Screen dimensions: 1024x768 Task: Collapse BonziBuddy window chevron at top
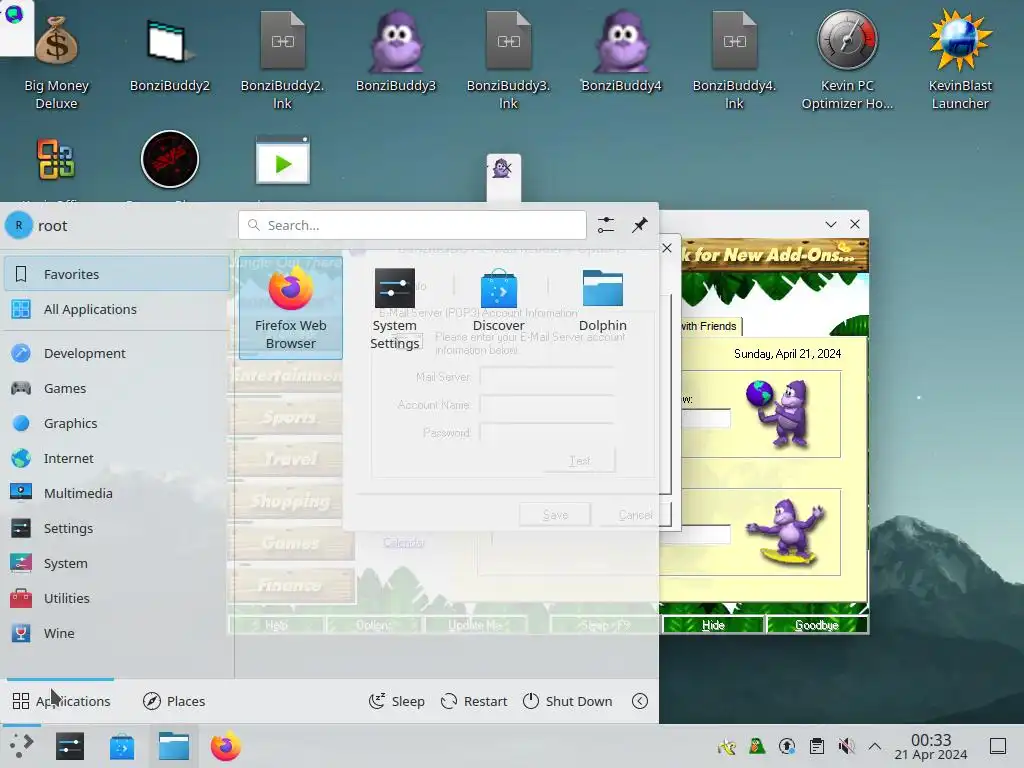831,225
